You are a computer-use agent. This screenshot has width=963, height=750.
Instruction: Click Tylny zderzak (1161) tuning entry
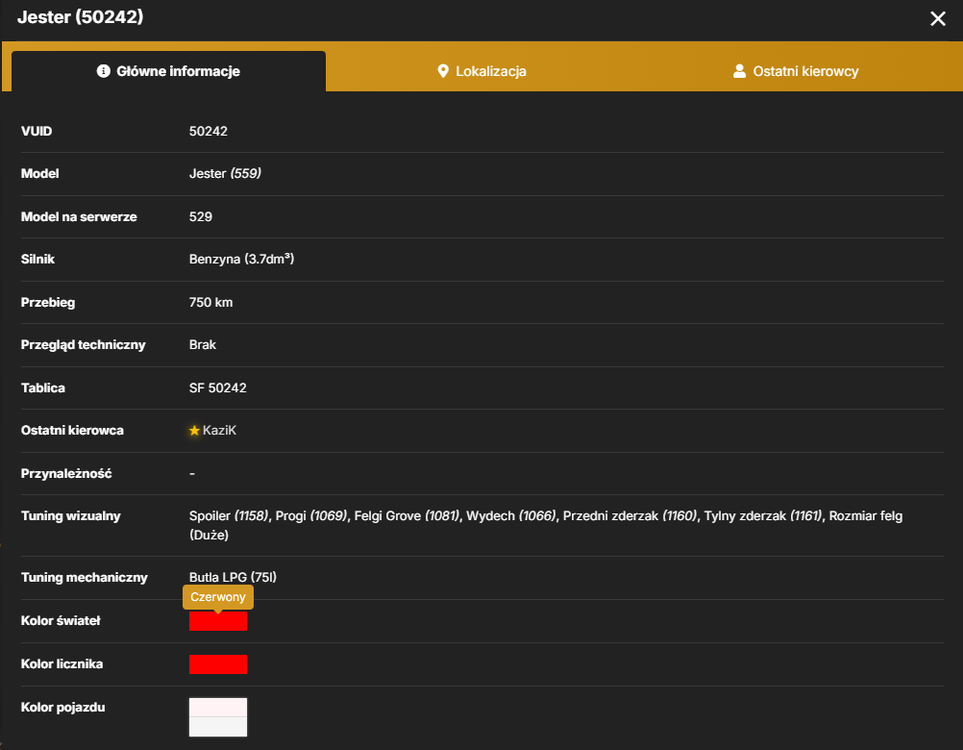click(763, 516)
